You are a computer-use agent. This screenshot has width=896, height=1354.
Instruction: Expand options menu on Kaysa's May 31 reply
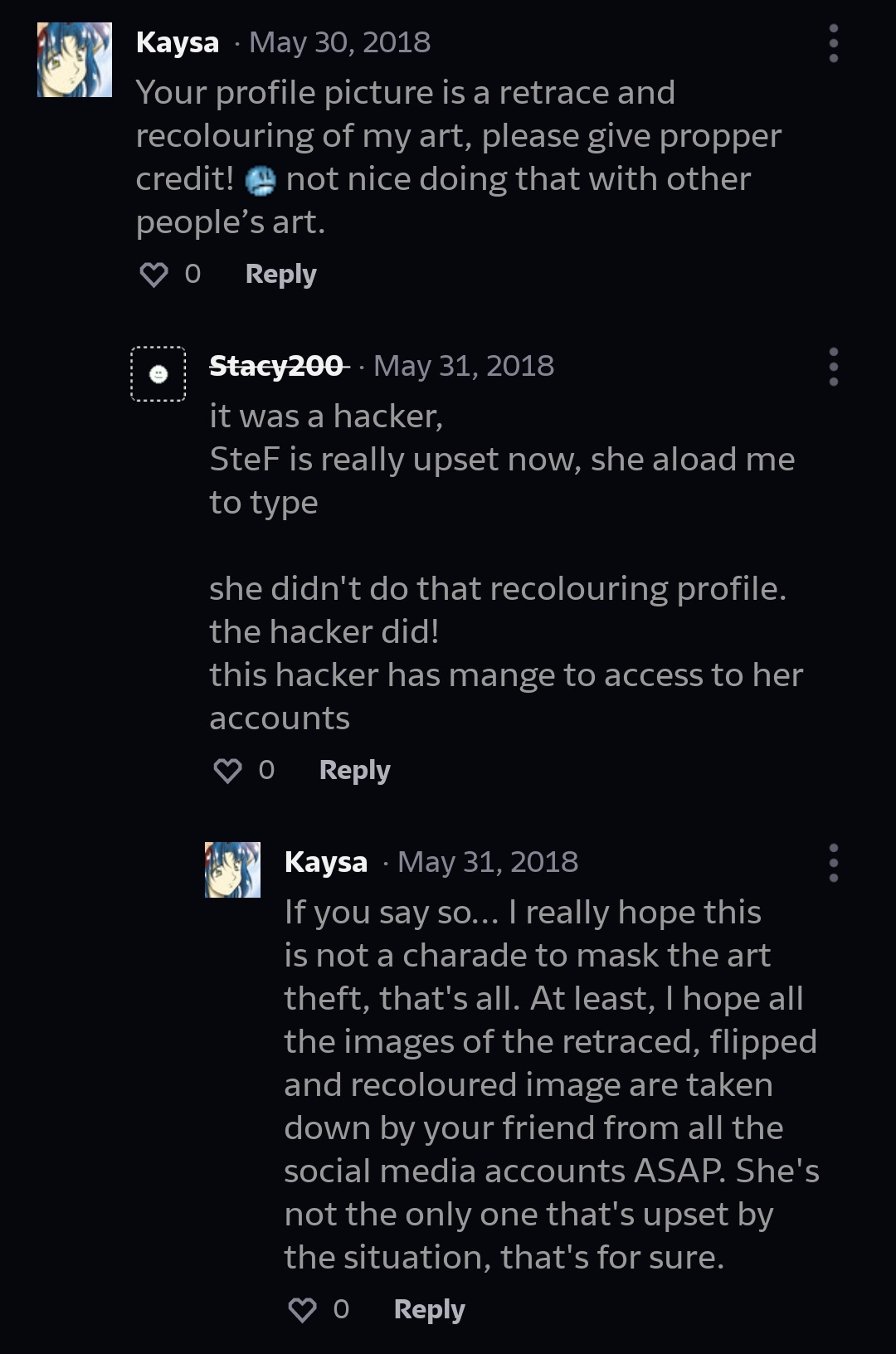pyautogui.click(x=833, y=863)
